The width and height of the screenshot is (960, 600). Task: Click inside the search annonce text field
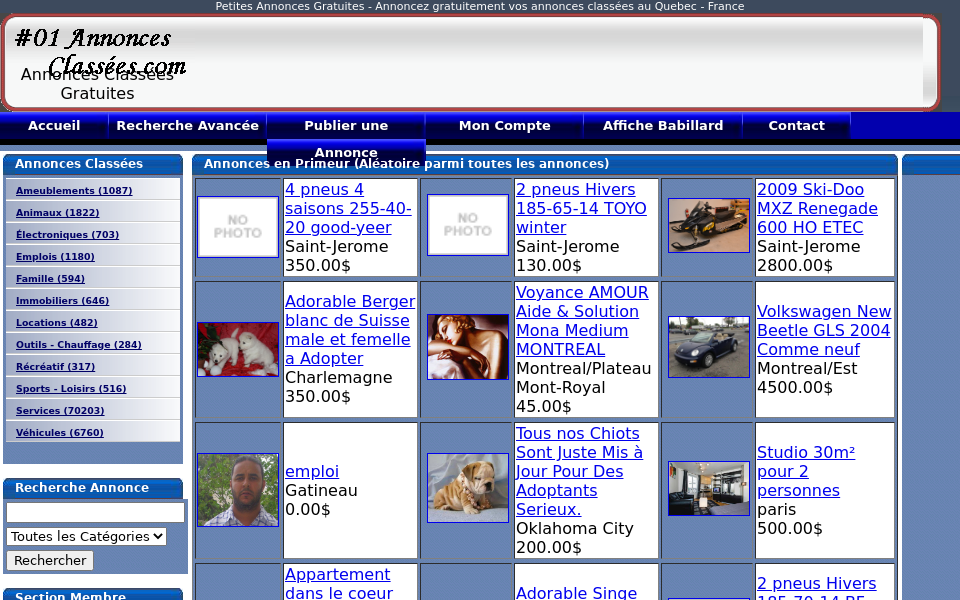pos(95,511)
